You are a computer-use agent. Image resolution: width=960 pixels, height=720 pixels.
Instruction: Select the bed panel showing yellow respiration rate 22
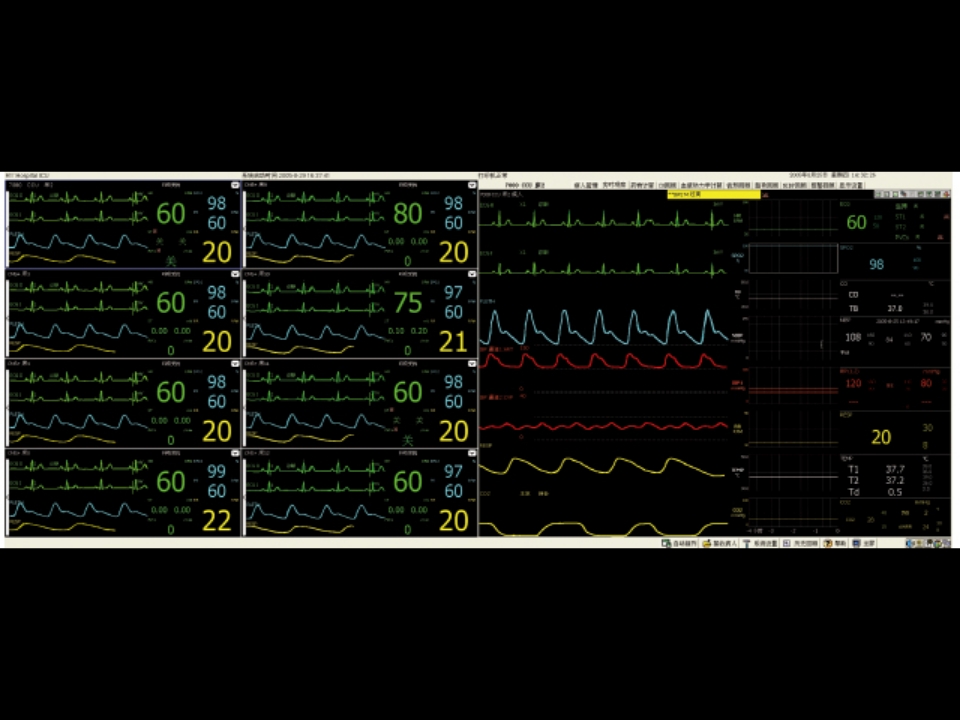[x=122, y=494]
